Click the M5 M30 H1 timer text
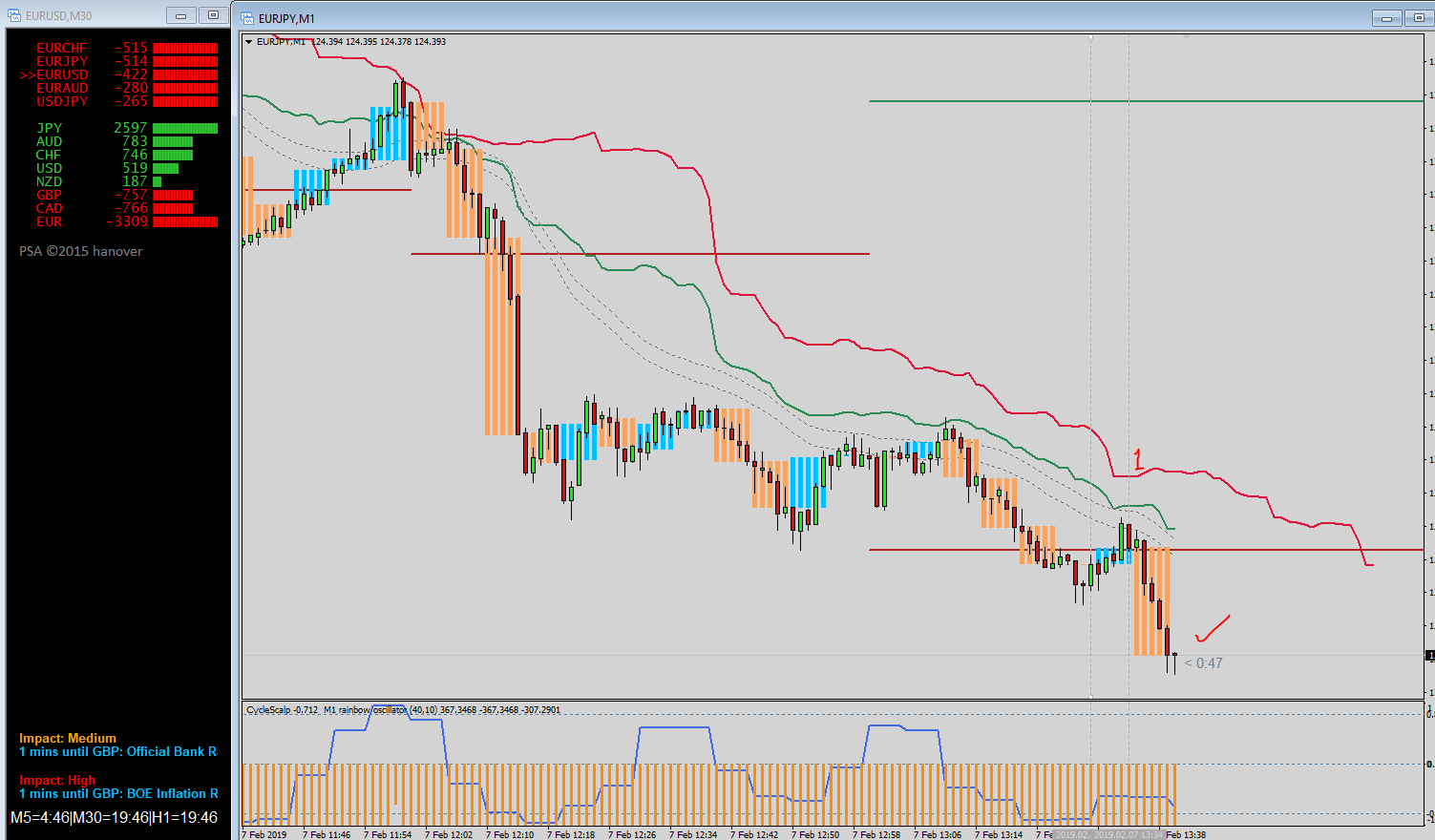The height and width of the screenshot is (840, 1435). click(114, 818)
